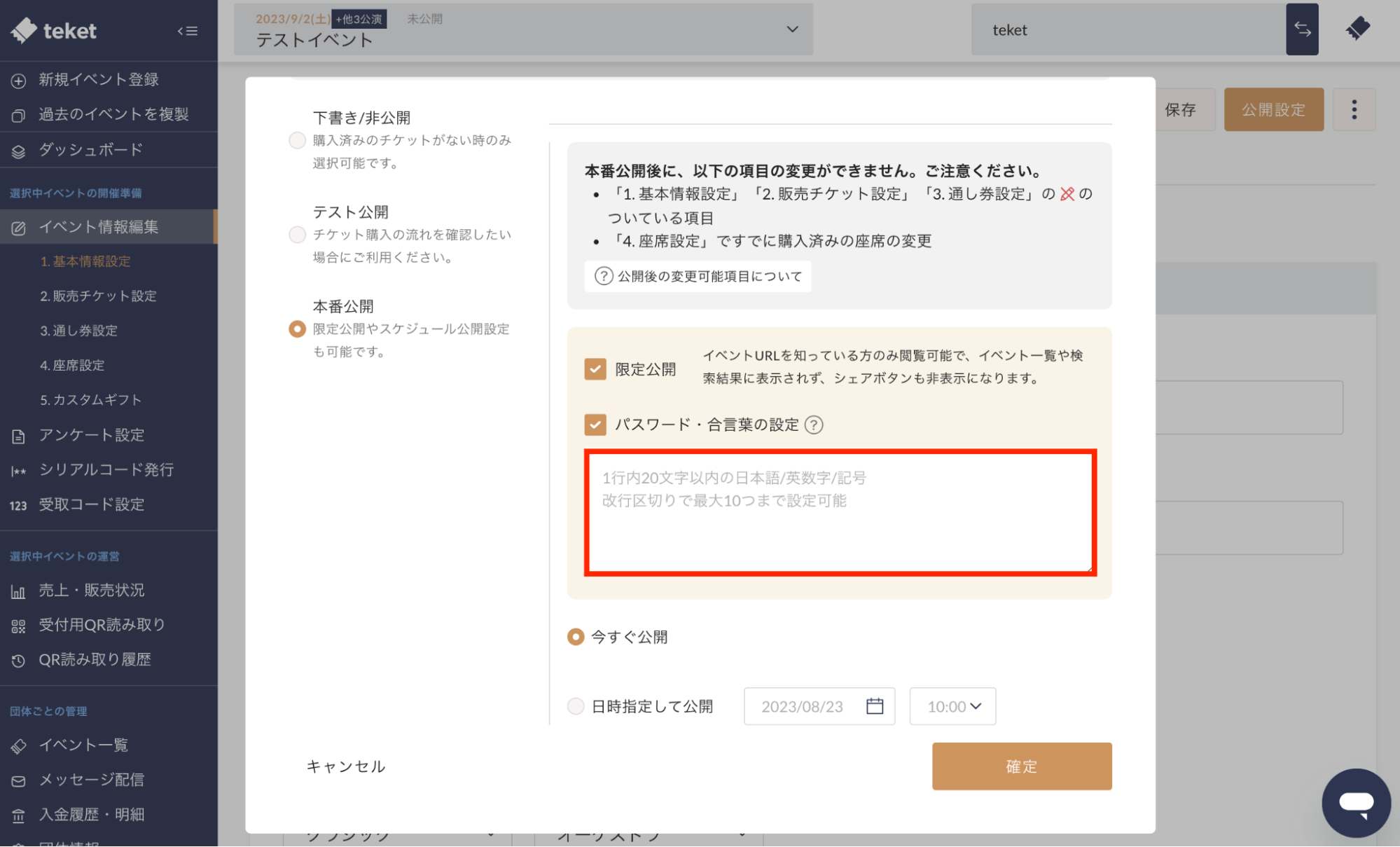Image resolution: width=1400 pixels, height=847 pixels.
Task: Click the 確定 confirm button
Action: tap(1021, 766)
